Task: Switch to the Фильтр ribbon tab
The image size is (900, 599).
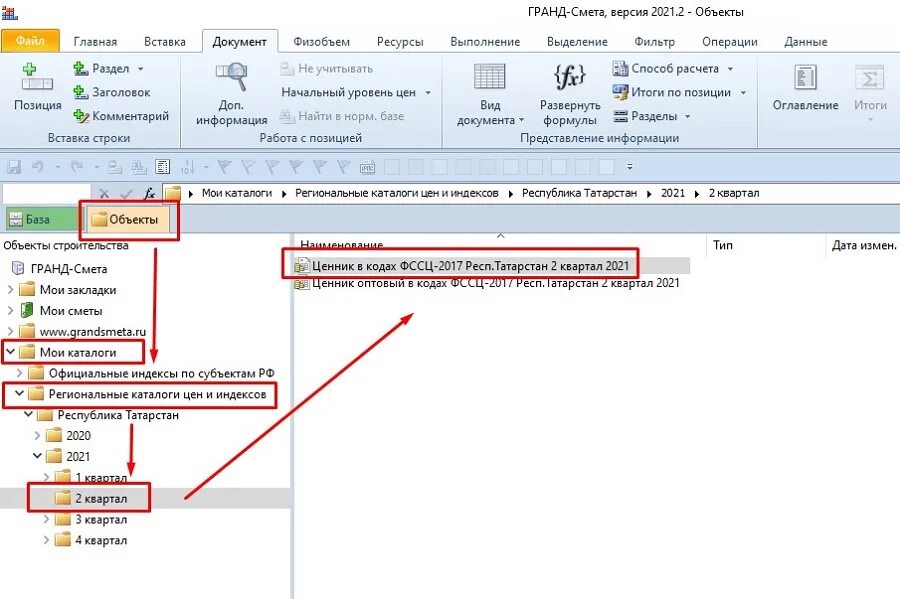Action: (x=654, y=42)
